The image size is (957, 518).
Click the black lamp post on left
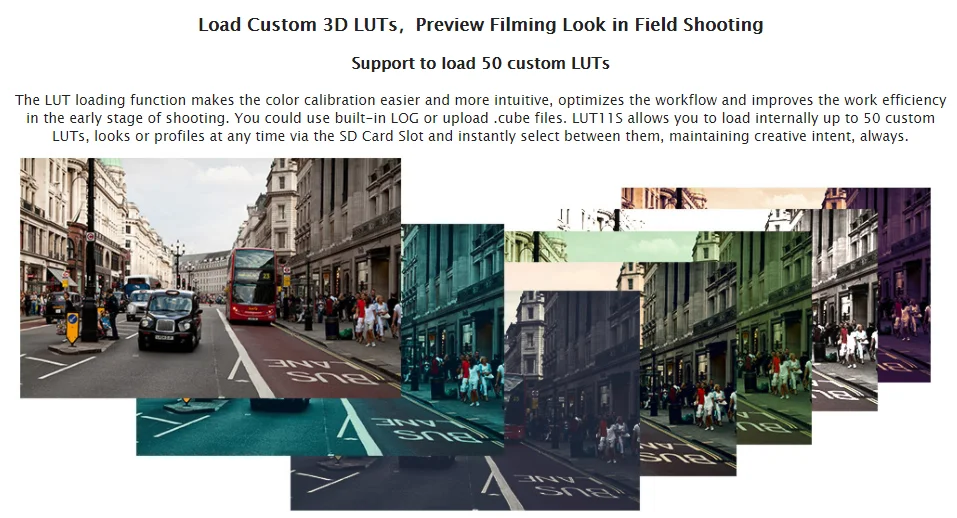pos(90,250)
